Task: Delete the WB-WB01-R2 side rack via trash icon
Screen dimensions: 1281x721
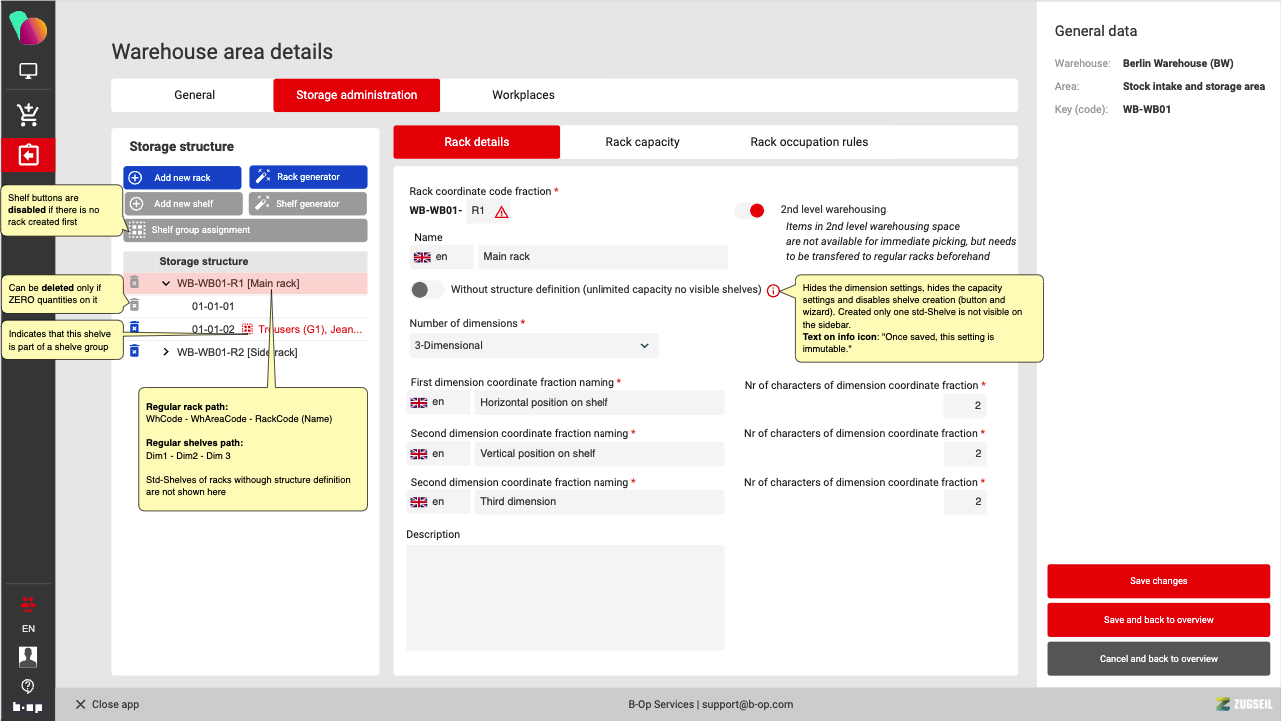Action: 134,351
